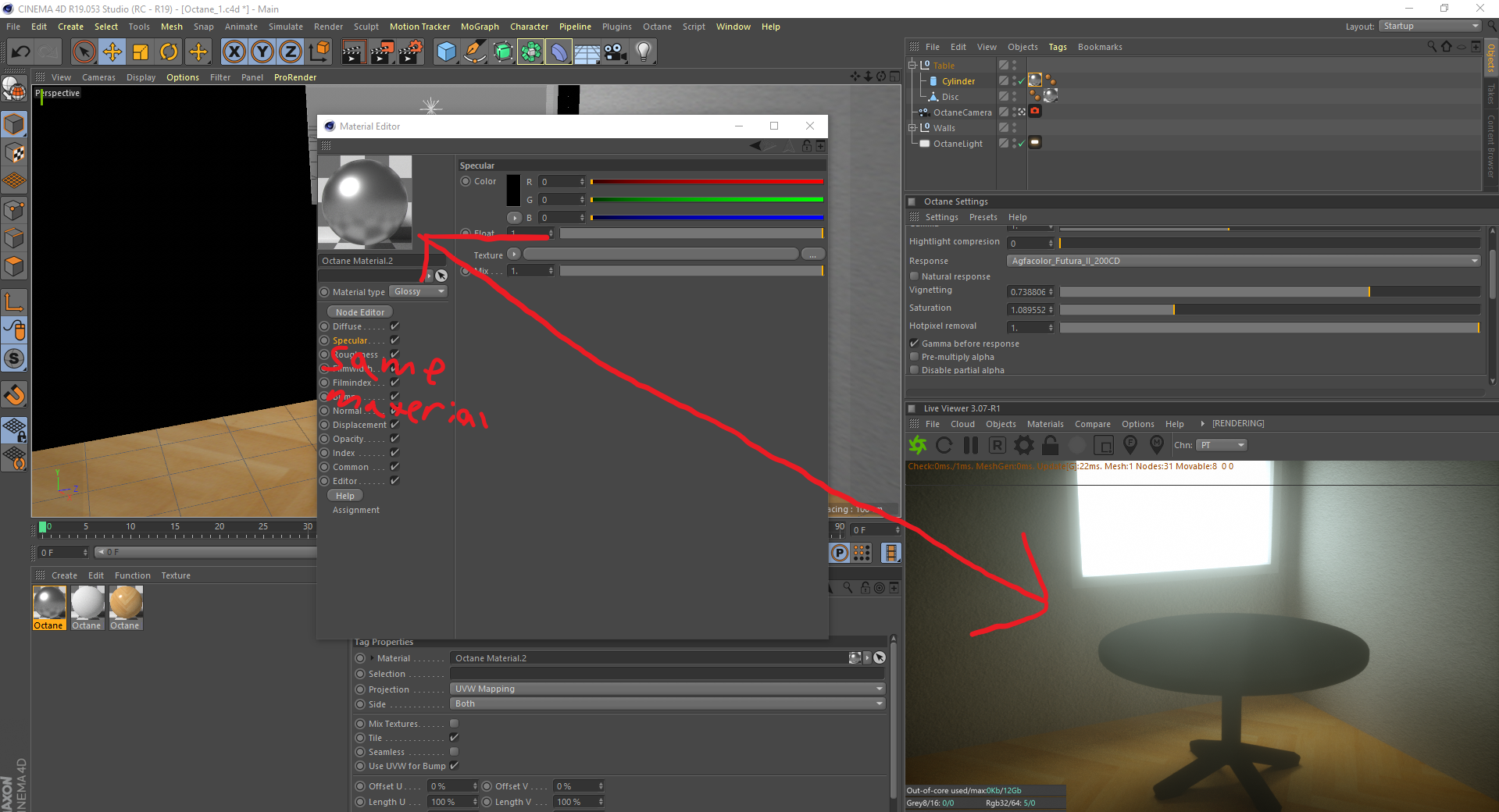Switch the coordinate system icon
This screenshot has height=812, width=1499.
point(319,52)
